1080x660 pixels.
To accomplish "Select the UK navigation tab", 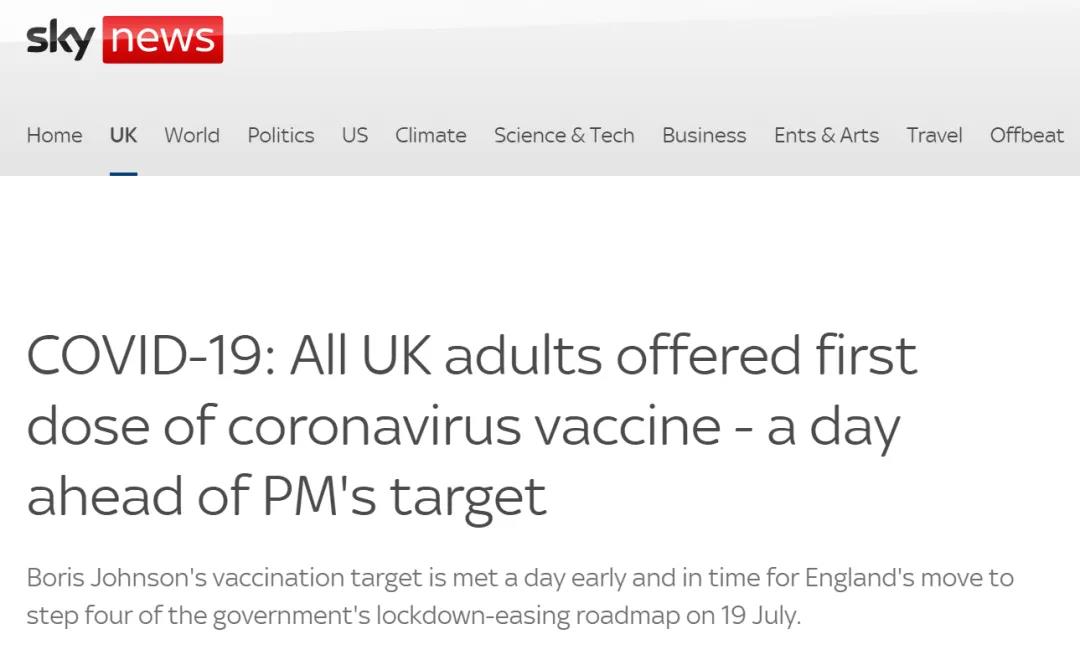I will coord(123,135).
